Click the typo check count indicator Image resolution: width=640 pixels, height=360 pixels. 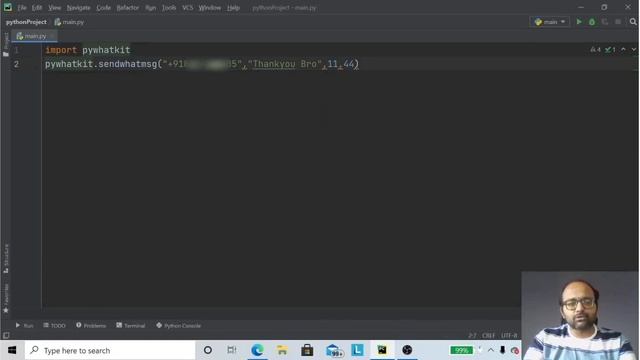[x=610, y=49]
